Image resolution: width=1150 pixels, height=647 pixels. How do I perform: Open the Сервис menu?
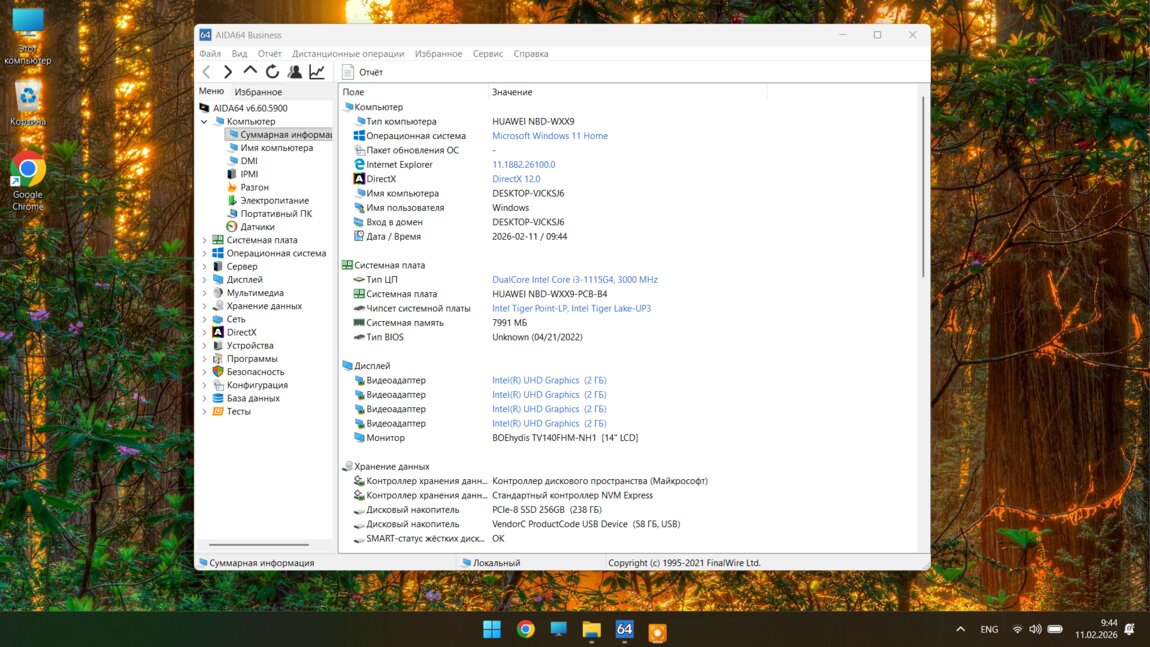coord(487,54)
